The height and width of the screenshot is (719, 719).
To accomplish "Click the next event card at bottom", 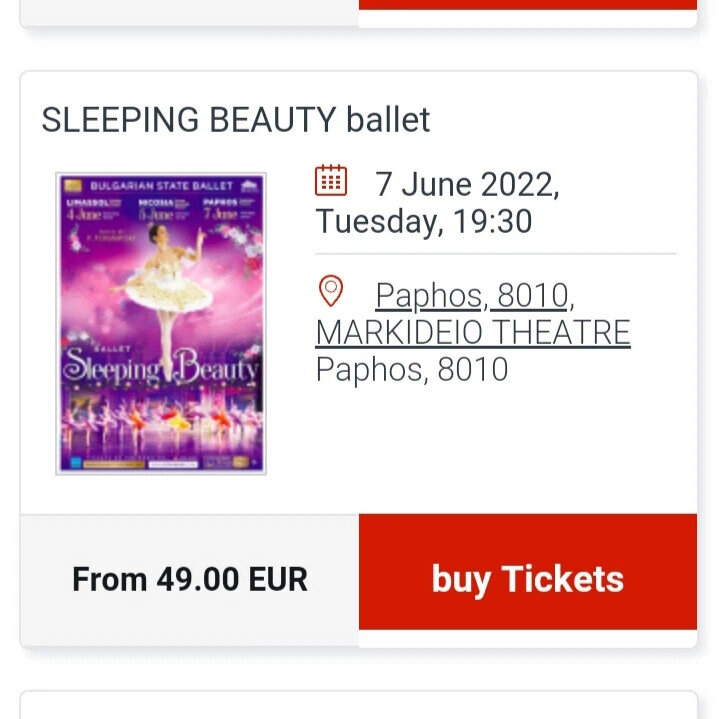I will [x=359, y=705].
